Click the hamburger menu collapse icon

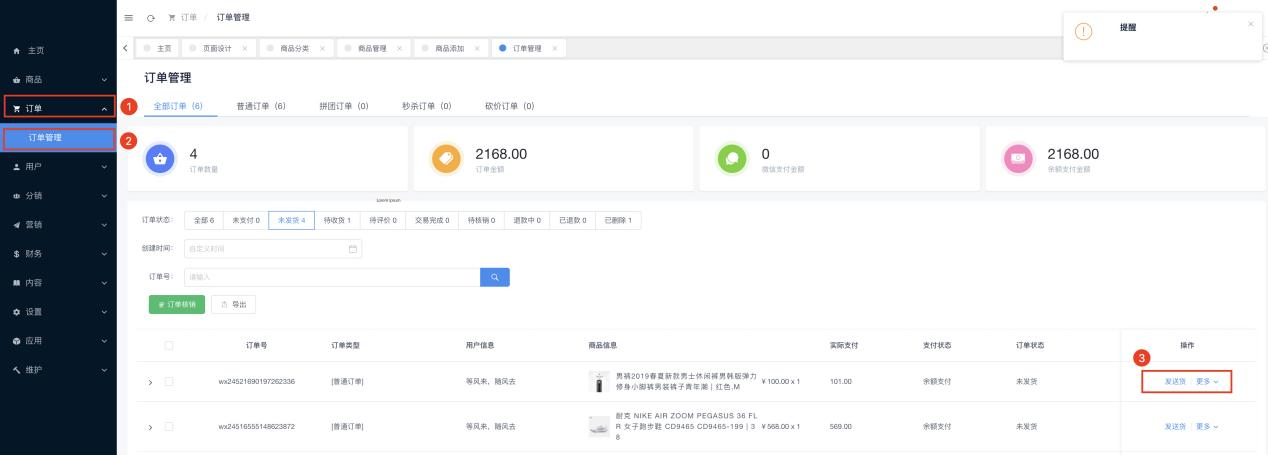click(128, 18)
